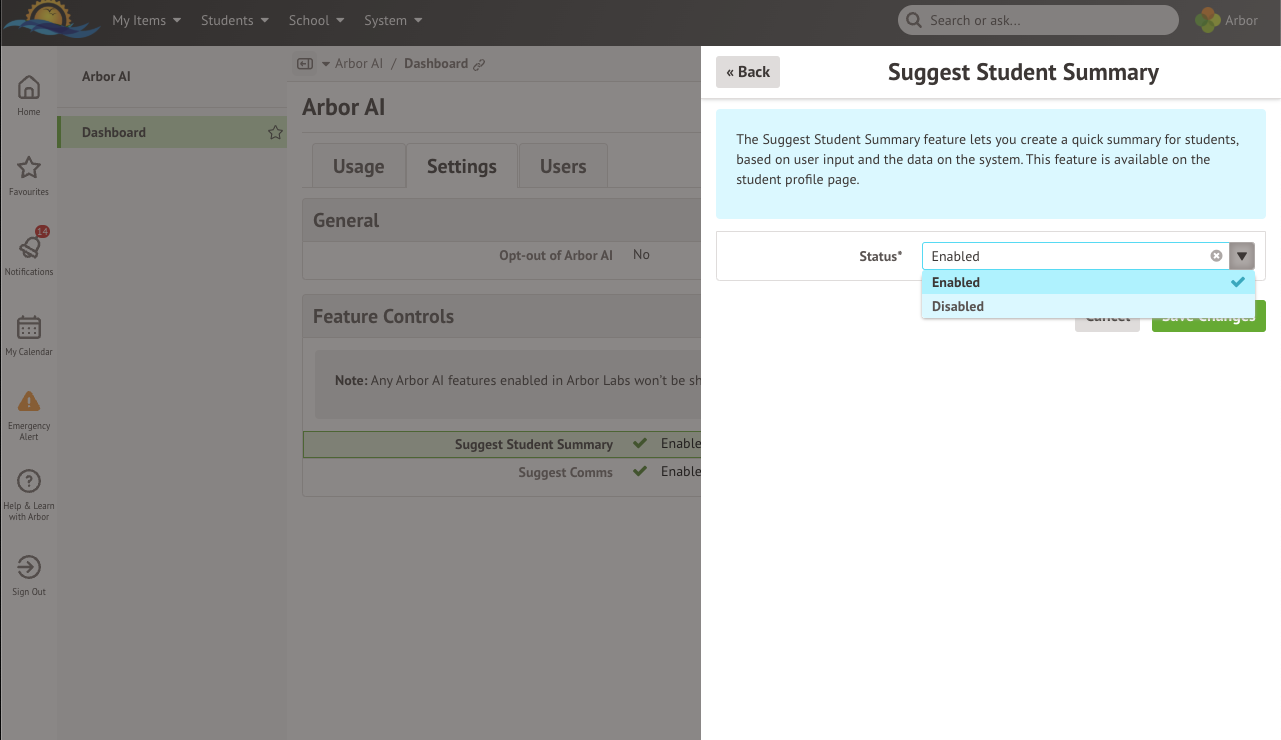
Task: Open the Status dropdown arrow
Action: pyautogui.click(x=1241, y=256)
